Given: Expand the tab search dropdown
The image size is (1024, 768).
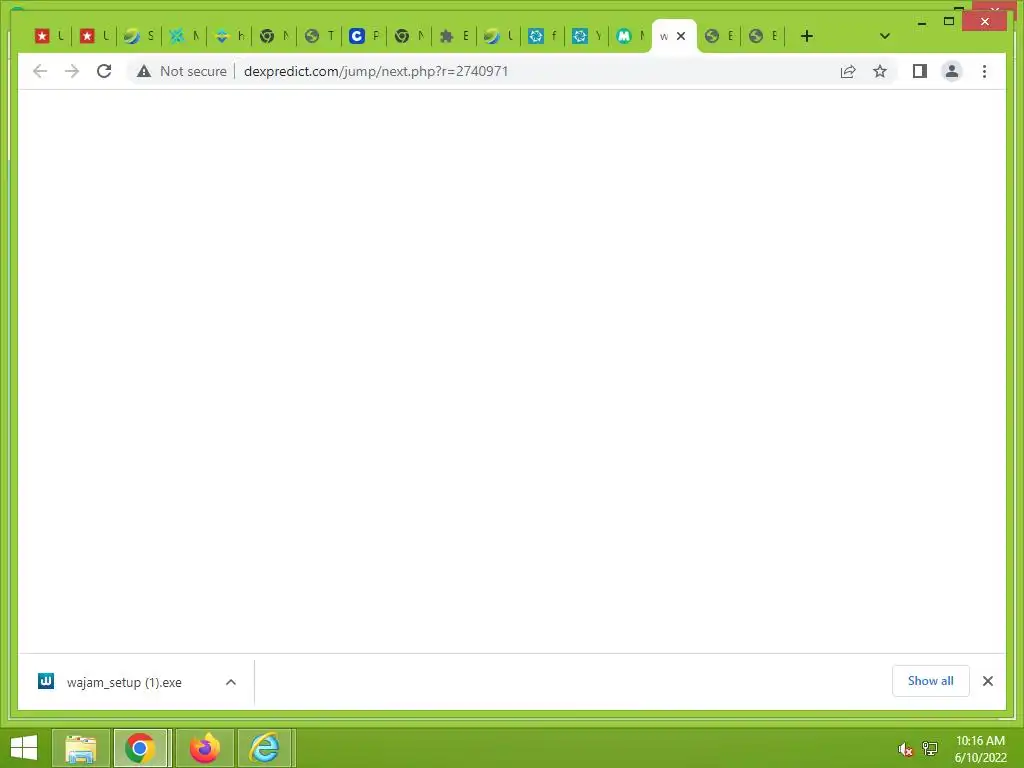Looking at the screenshot, I should [884, 36].
